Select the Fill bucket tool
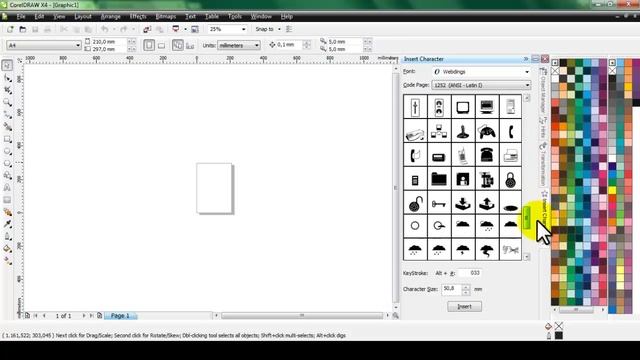 [x=7, y=249]
